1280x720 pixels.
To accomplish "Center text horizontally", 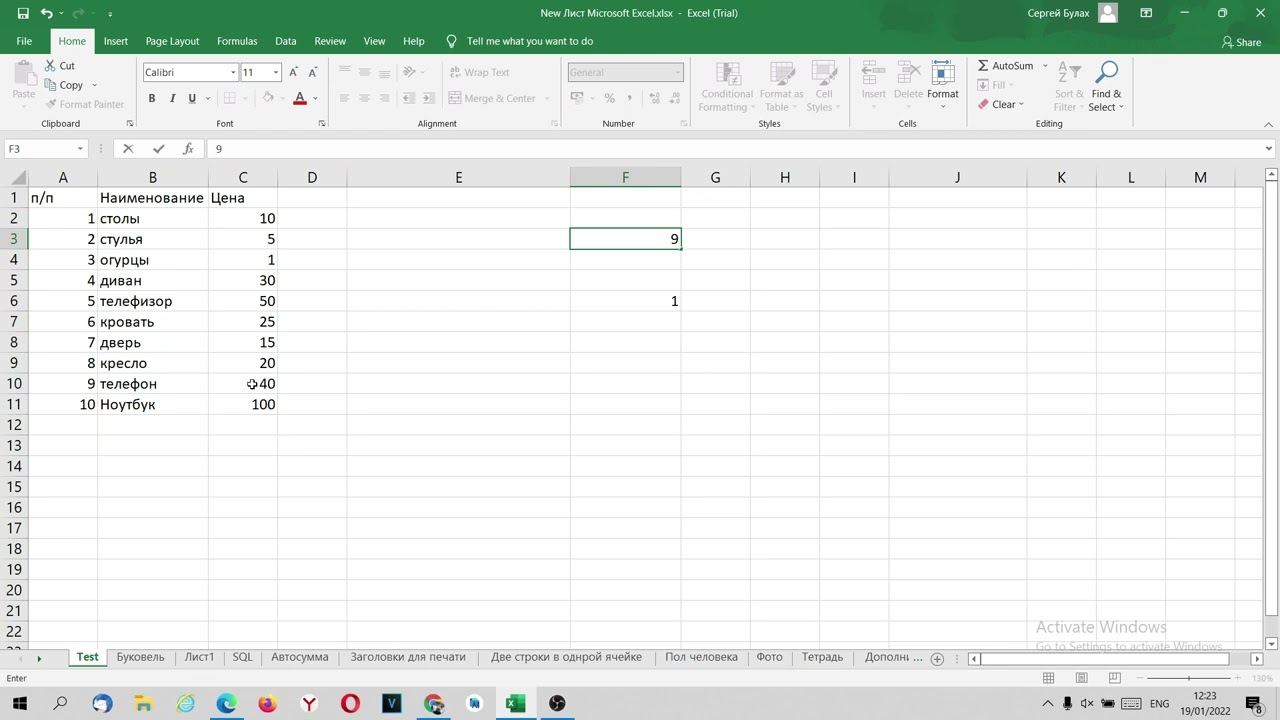I will coord(364,98).
